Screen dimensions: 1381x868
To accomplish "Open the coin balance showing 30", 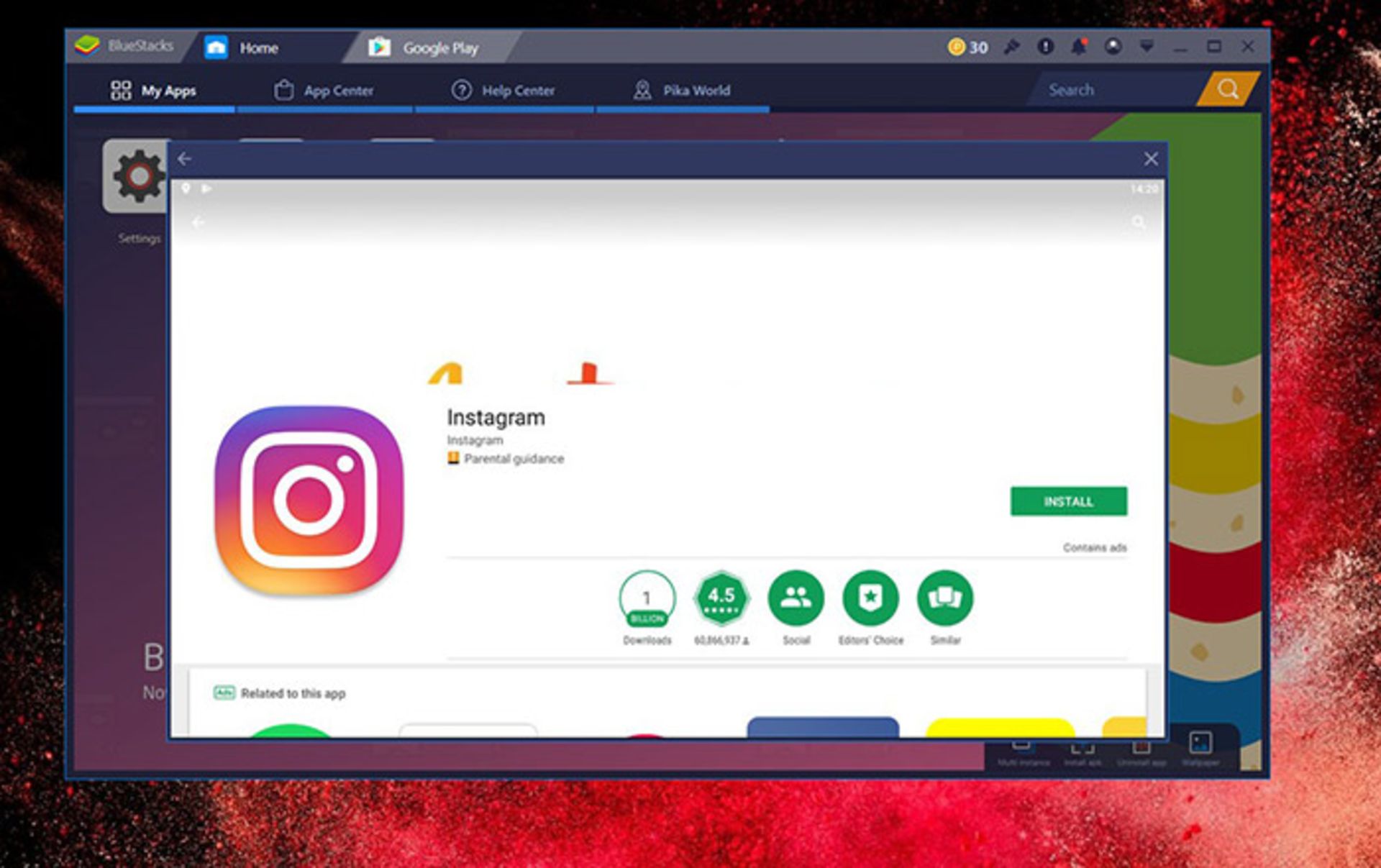I will 967,47.
